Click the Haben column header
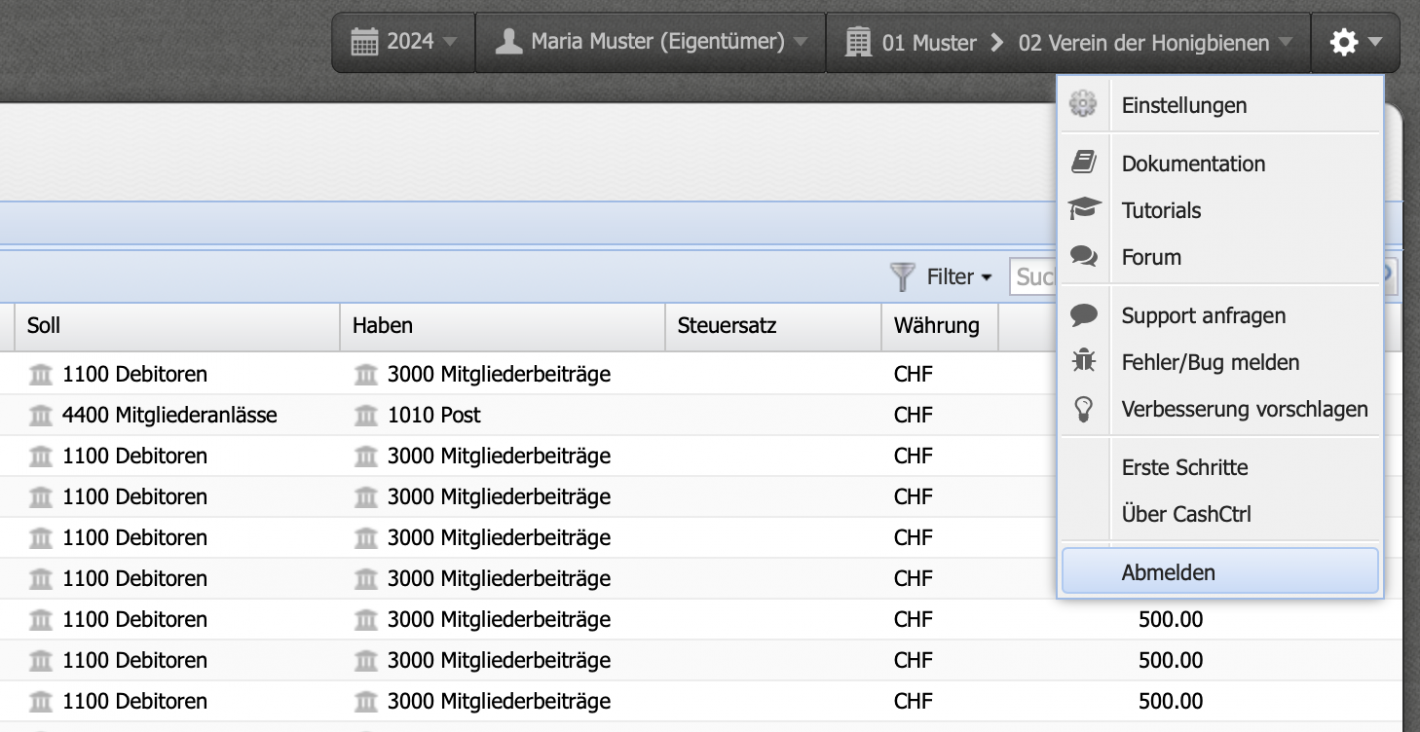Image resolution: width=1420 pixels, height=732 pixels. click(x=500, y=326)
